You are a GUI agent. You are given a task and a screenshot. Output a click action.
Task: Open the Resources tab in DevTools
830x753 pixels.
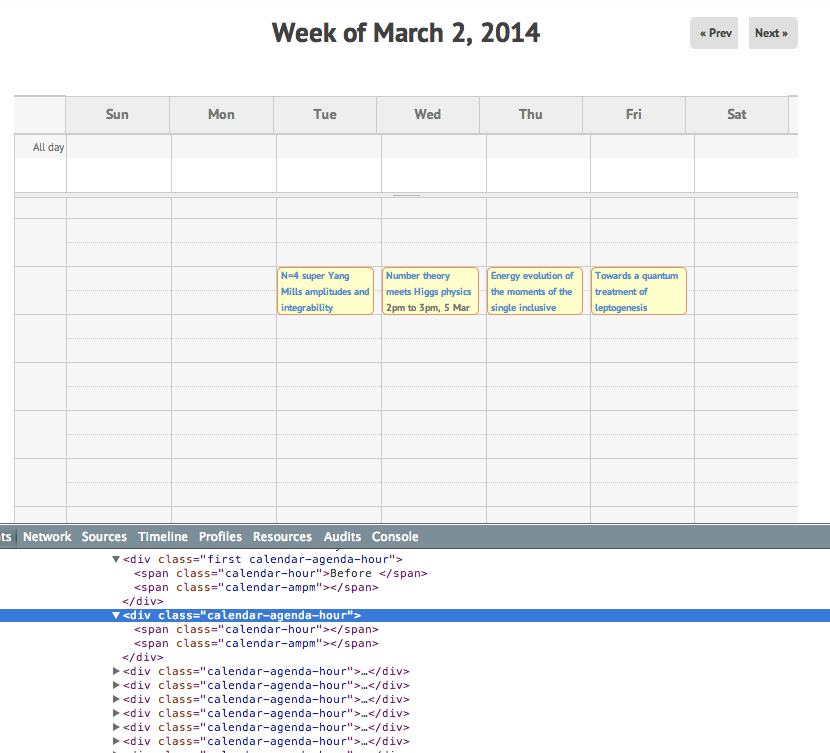coord(282,537)
